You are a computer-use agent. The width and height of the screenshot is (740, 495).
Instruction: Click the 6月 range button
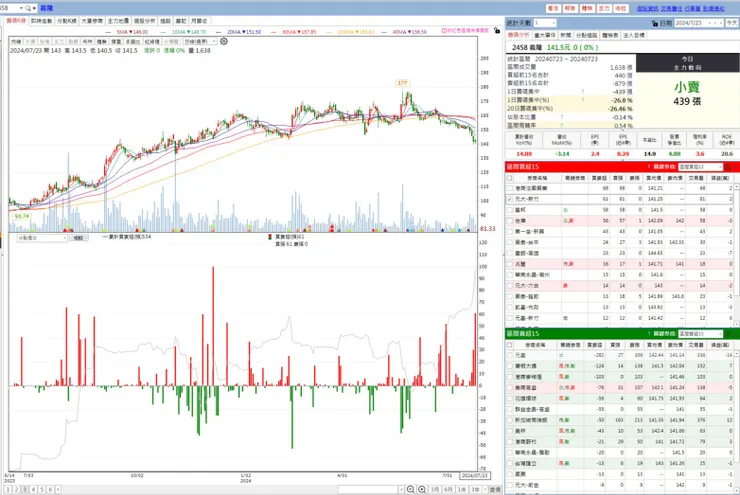(x=448, y=489)
